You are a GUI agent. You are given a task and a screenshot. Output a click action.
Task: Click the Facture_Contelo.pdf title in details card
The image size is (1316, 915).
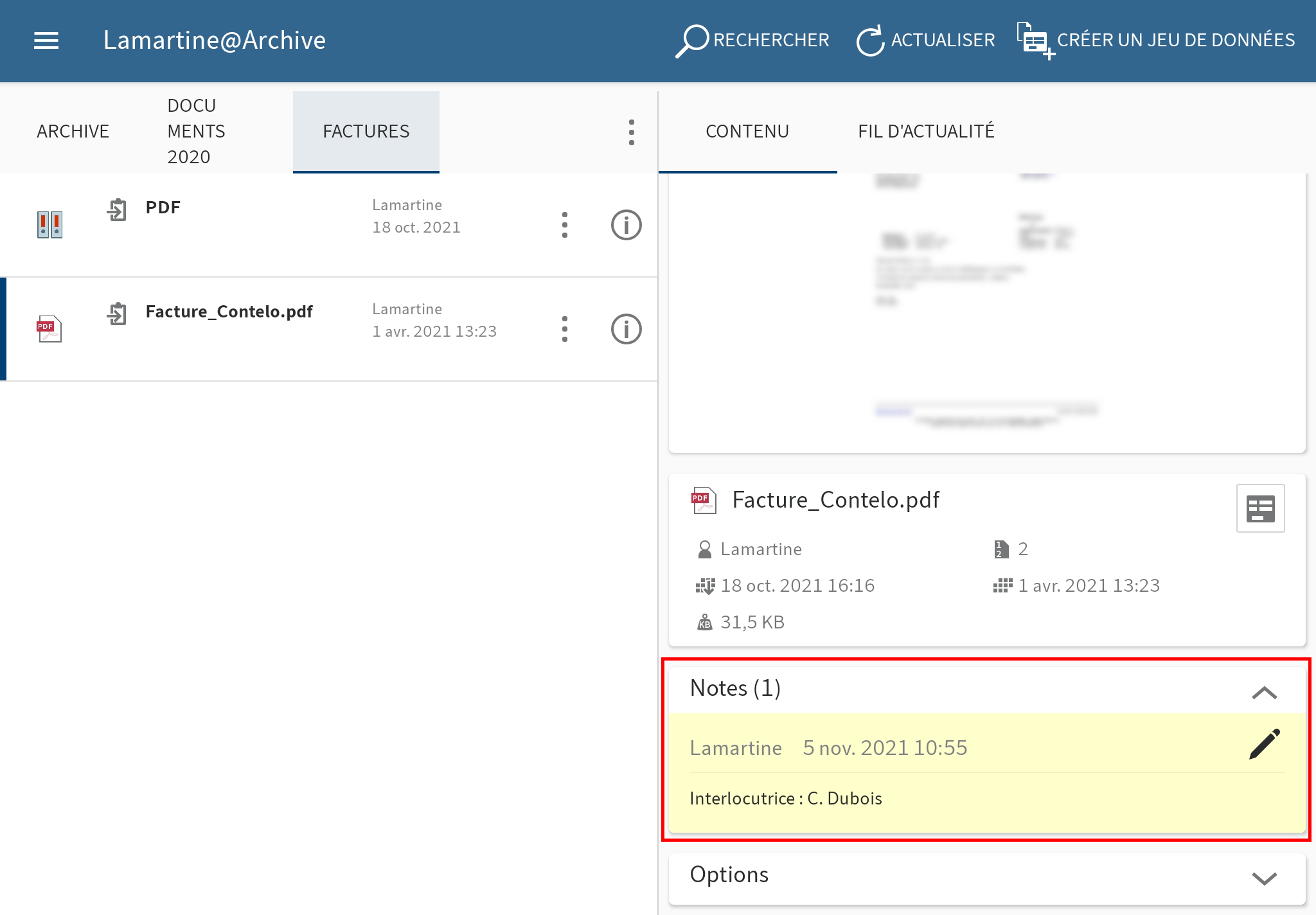pos(836,501)
